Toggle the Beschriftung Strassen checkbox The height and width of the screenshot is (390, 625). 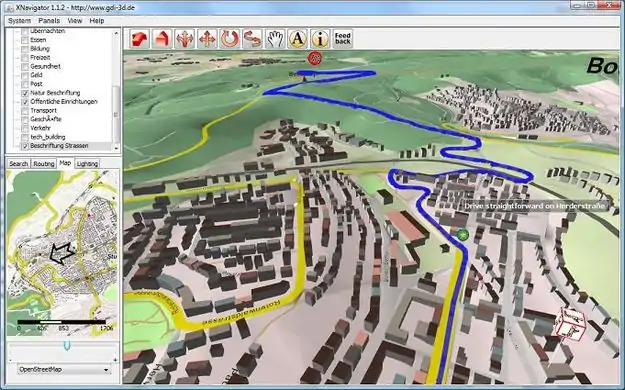(x=25, y=146)
